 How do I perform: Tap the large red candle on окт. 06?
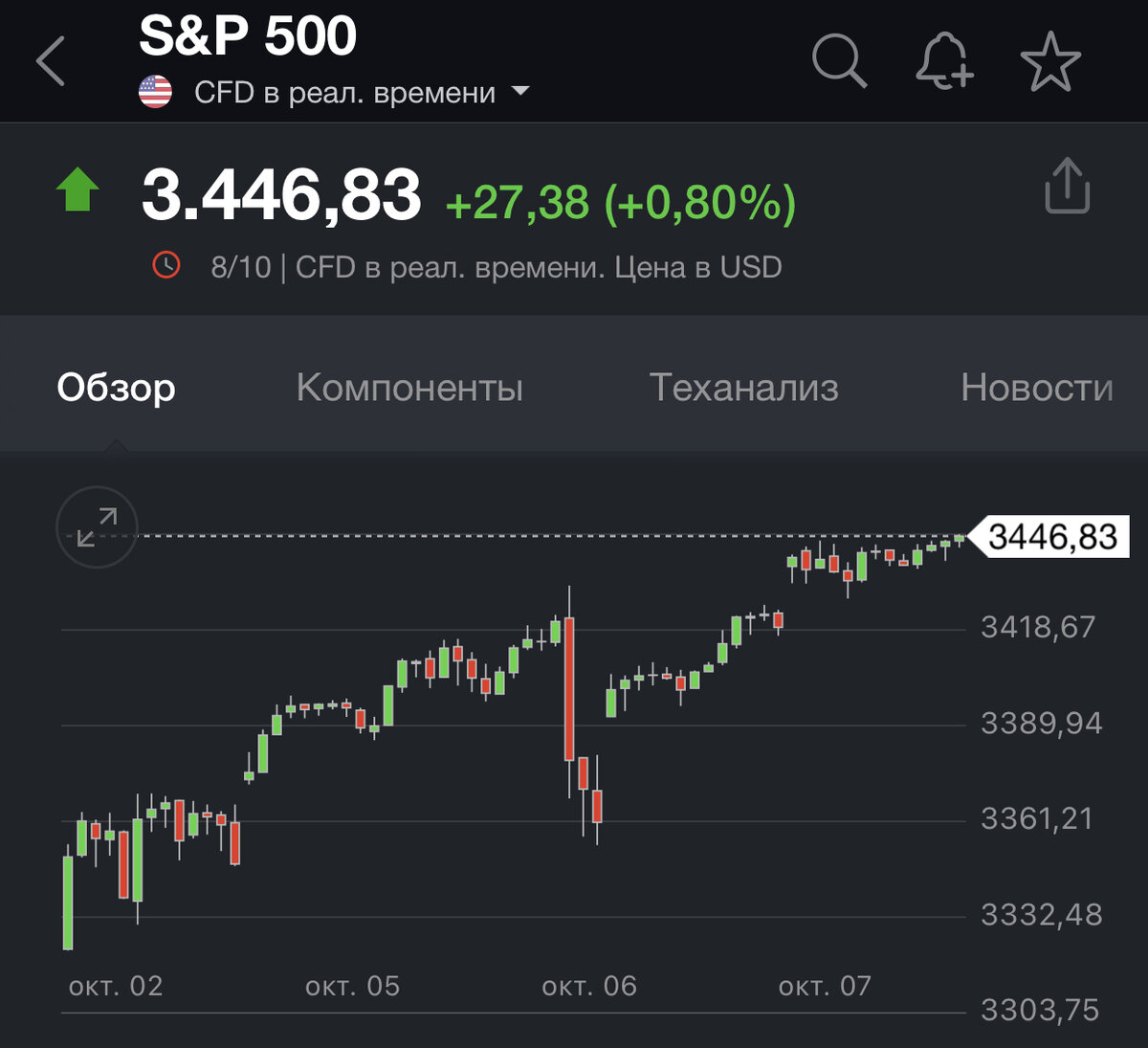(x=569, y=689)
